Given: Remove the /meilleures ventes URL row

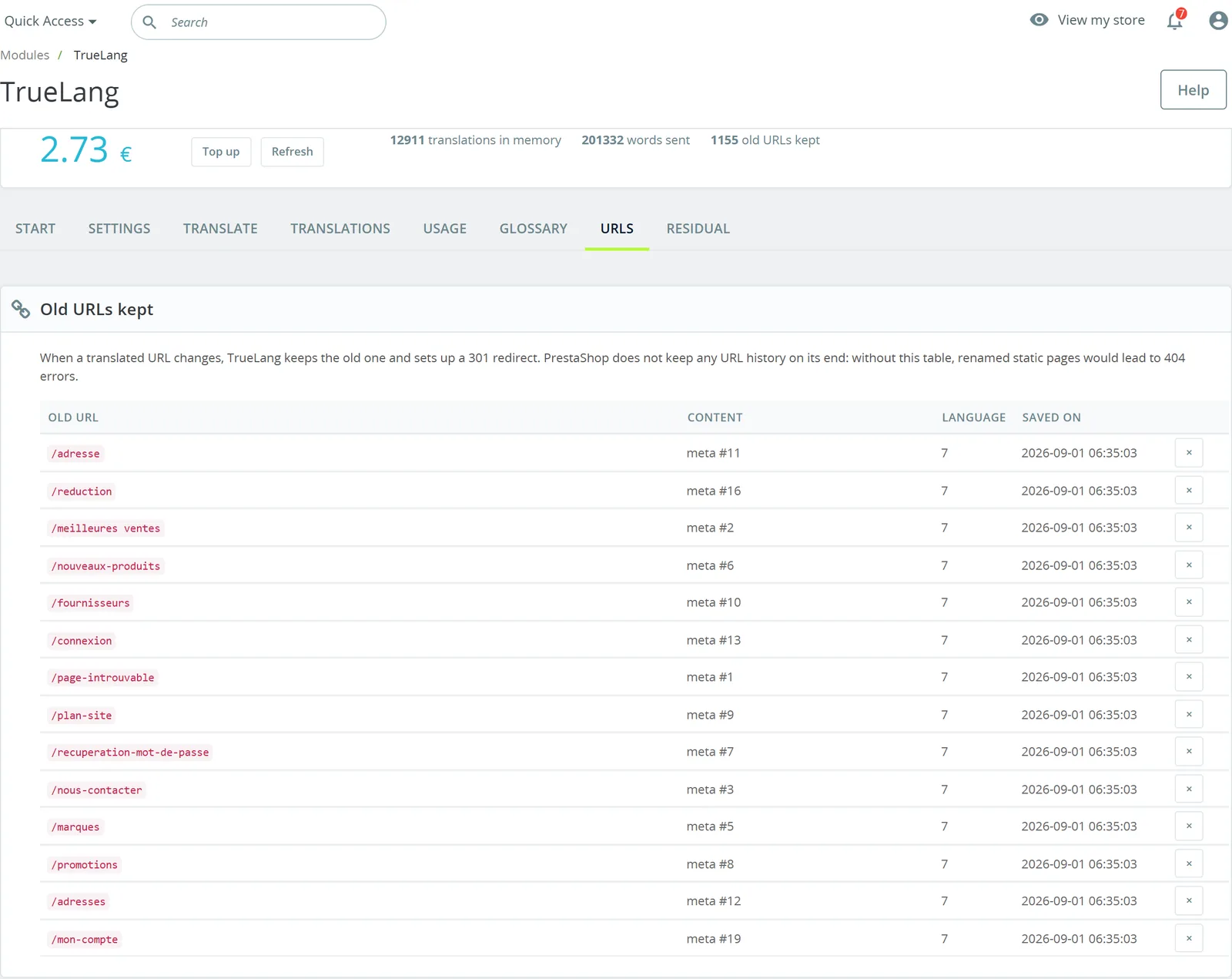Looking at the screenshot, I should click(x=1189, y=528).
